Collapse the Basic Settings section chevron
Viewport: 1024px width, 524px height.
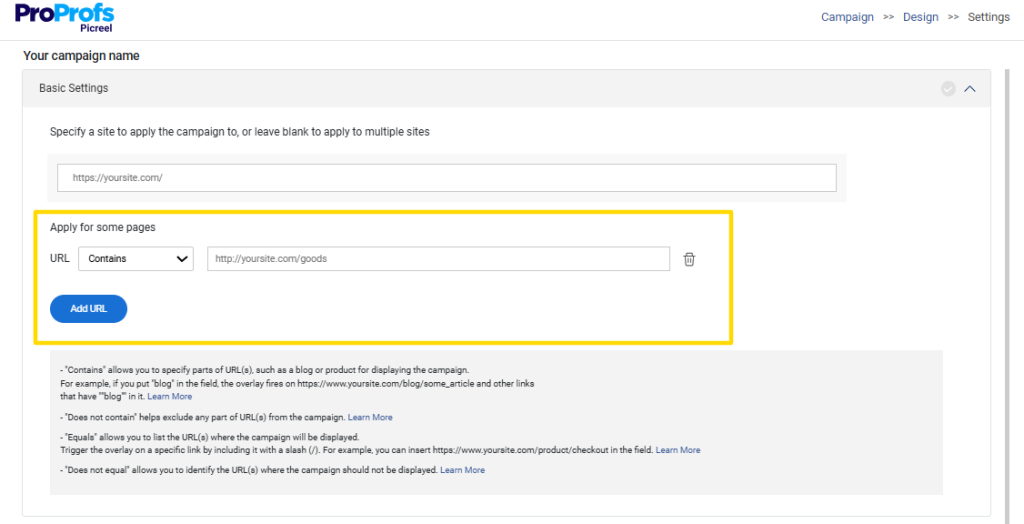coord(969,89)
